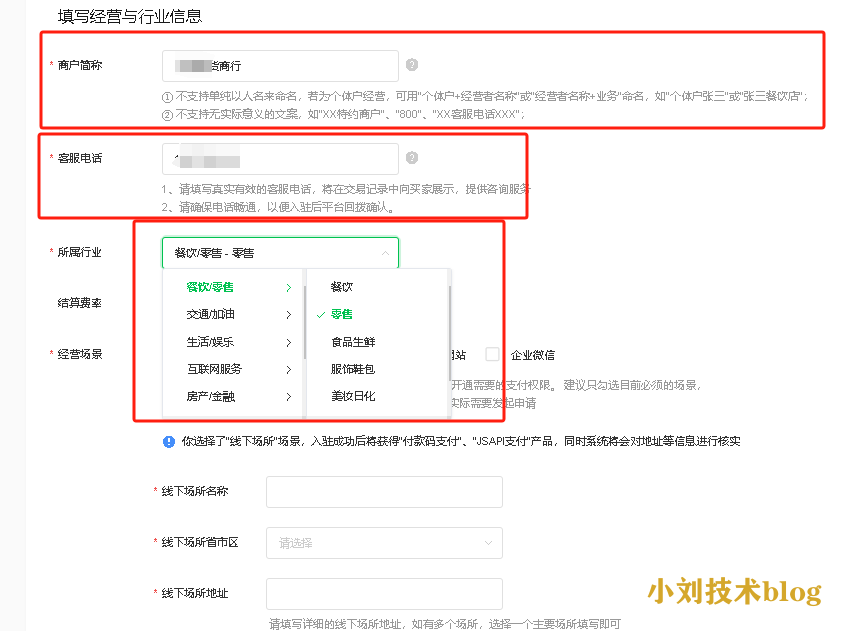Select the checked 零售 option
The width and height of the screenshot is (846, 631).
[342, 314]
